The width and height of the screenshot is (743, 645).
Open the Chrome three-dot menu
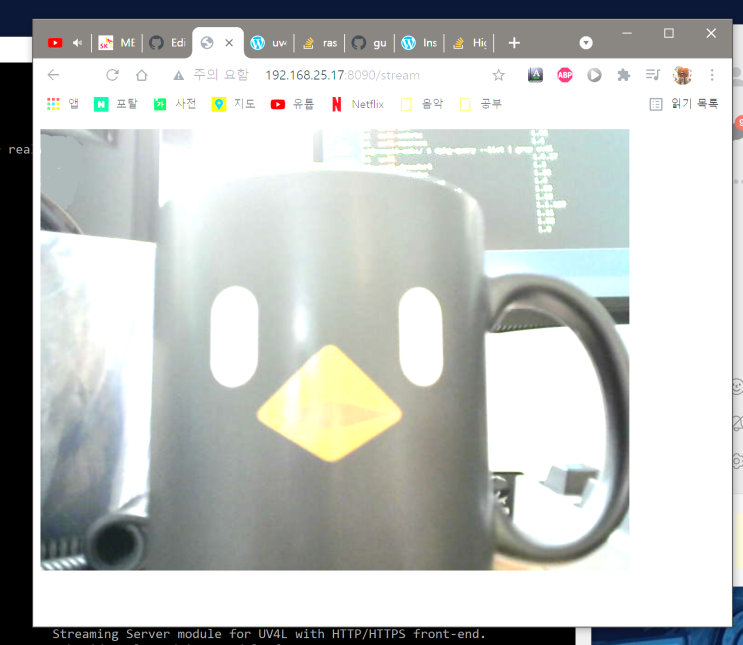[x=712, y=75]
